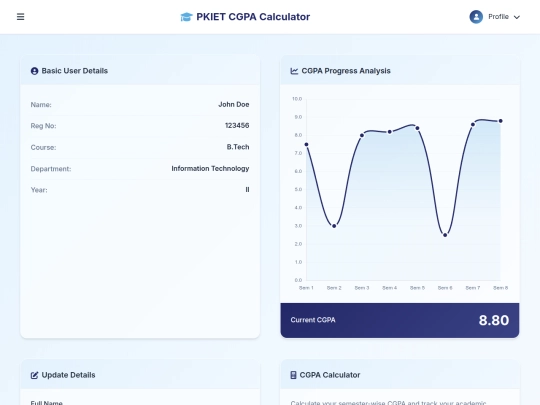540x405 pixels.
Task: Click the Sem 3 data point on chart
Action: click(362, 135)
